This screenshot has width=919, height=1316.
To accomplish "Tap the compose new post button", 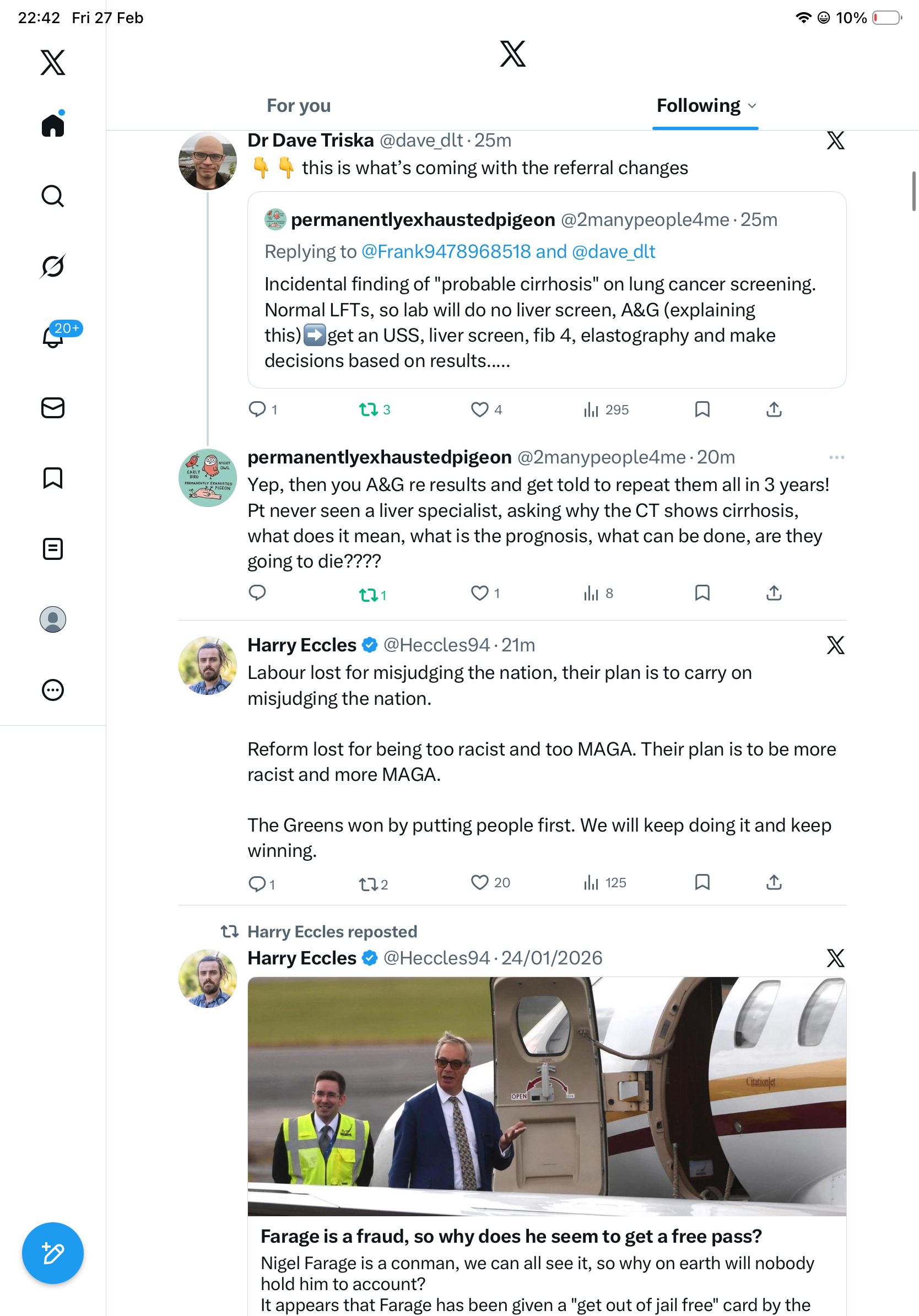I will point(53,1253).
